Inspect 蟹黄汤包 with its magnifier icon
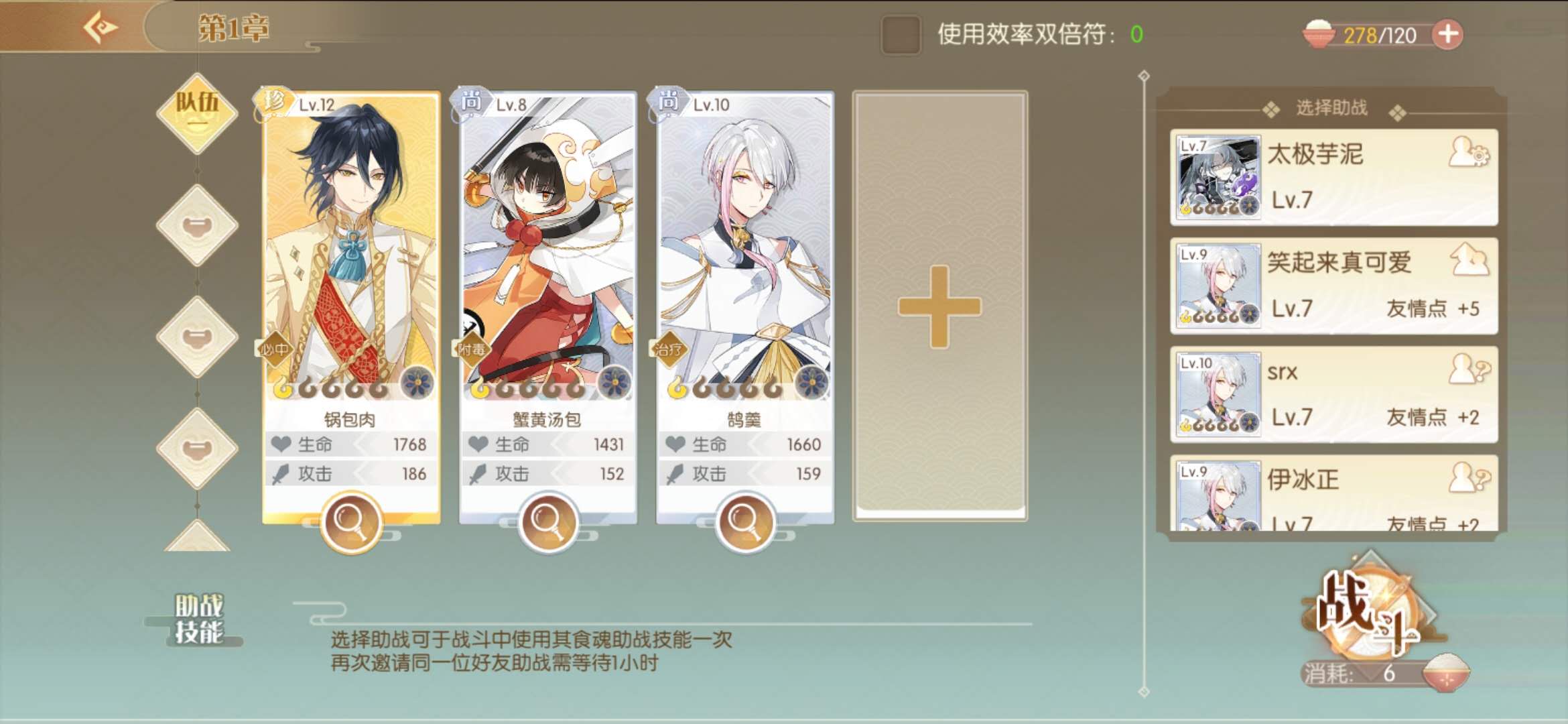1568x724 pixels. tap(547, 521)
